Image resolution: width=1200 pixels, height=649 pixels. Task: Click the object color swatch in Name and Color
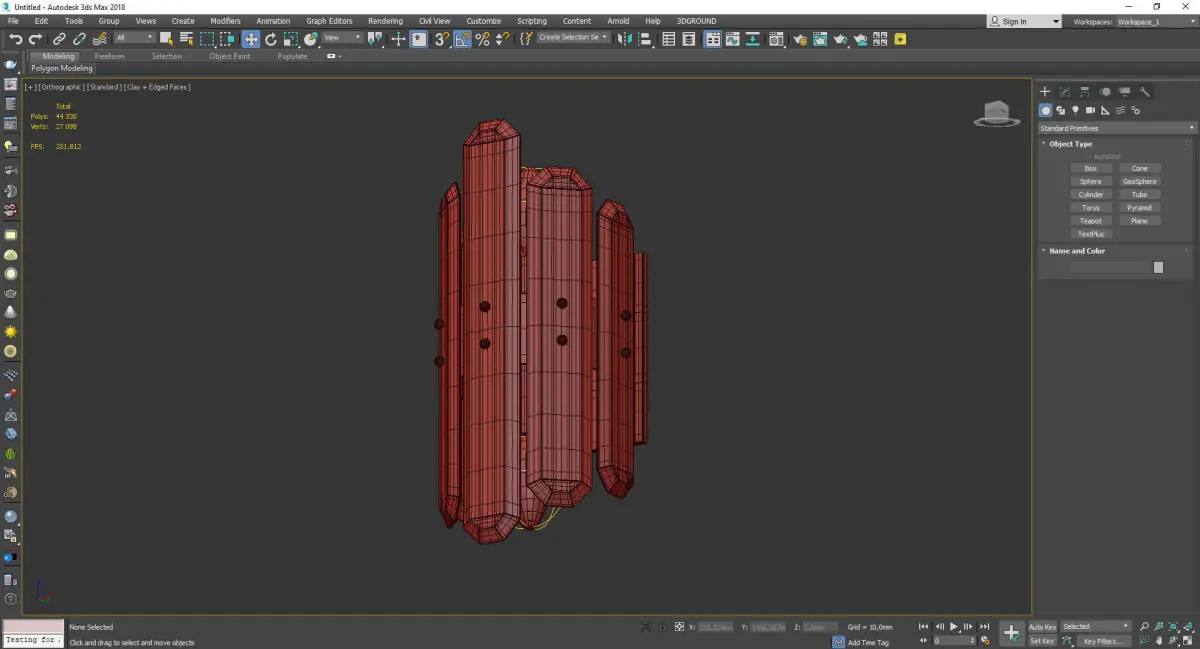coord(1158,267)
